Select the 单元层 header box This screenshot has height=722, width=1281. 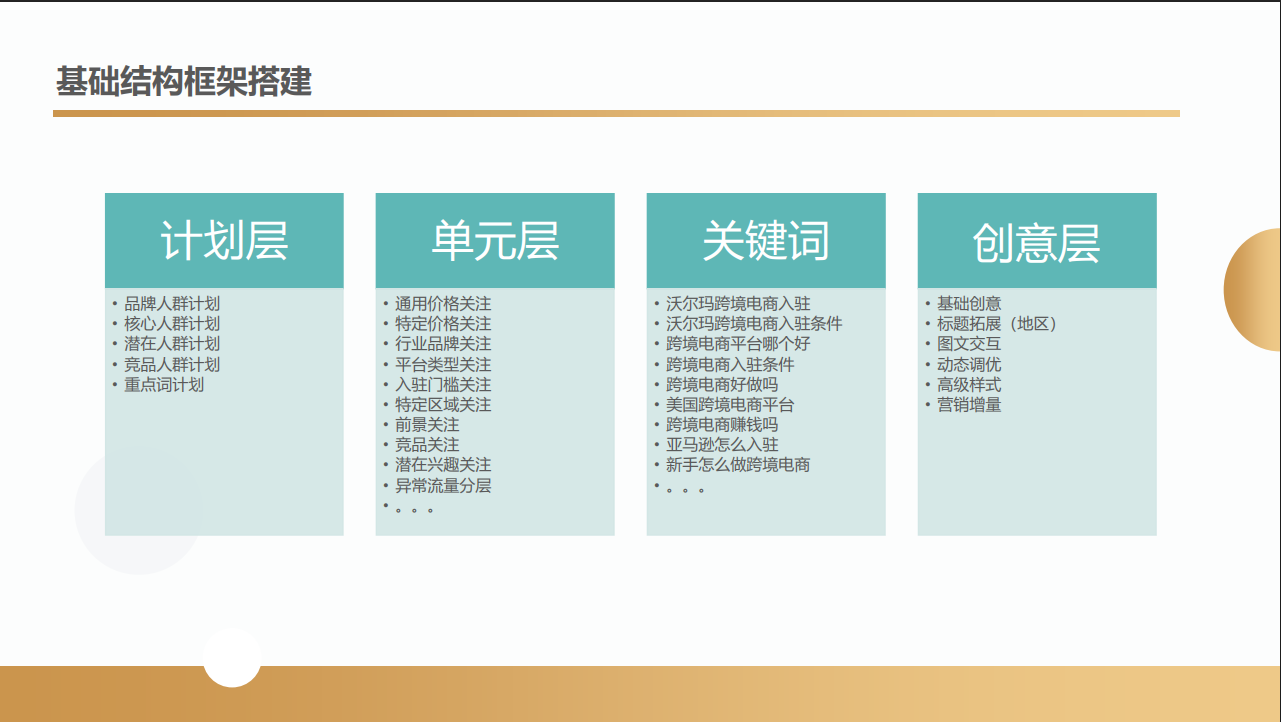(495, 241)
